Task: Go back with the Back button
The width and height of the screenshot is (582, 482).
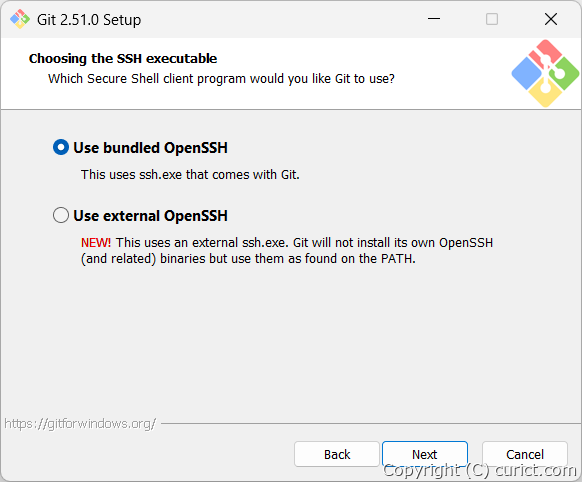Action: (x=337, y=454)
